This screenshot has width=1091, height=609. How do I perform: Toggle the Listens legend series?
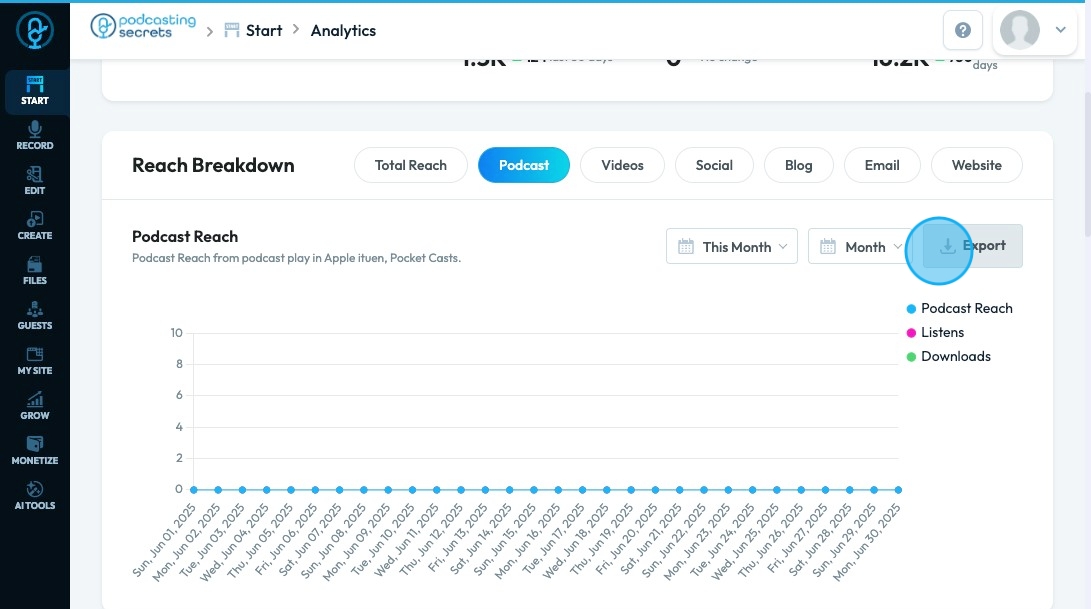coord(935,333)
